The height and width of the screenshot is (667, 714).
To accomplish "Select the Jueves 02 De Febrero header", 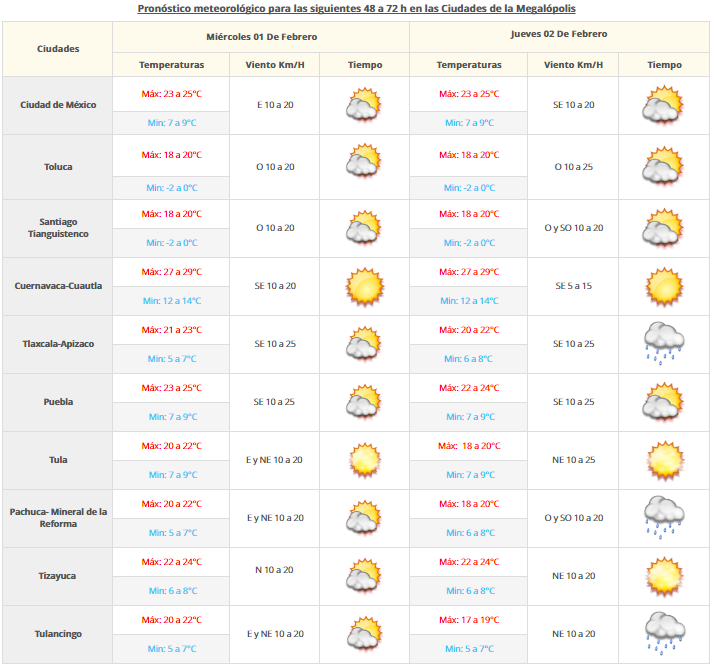I will [558, 34].
